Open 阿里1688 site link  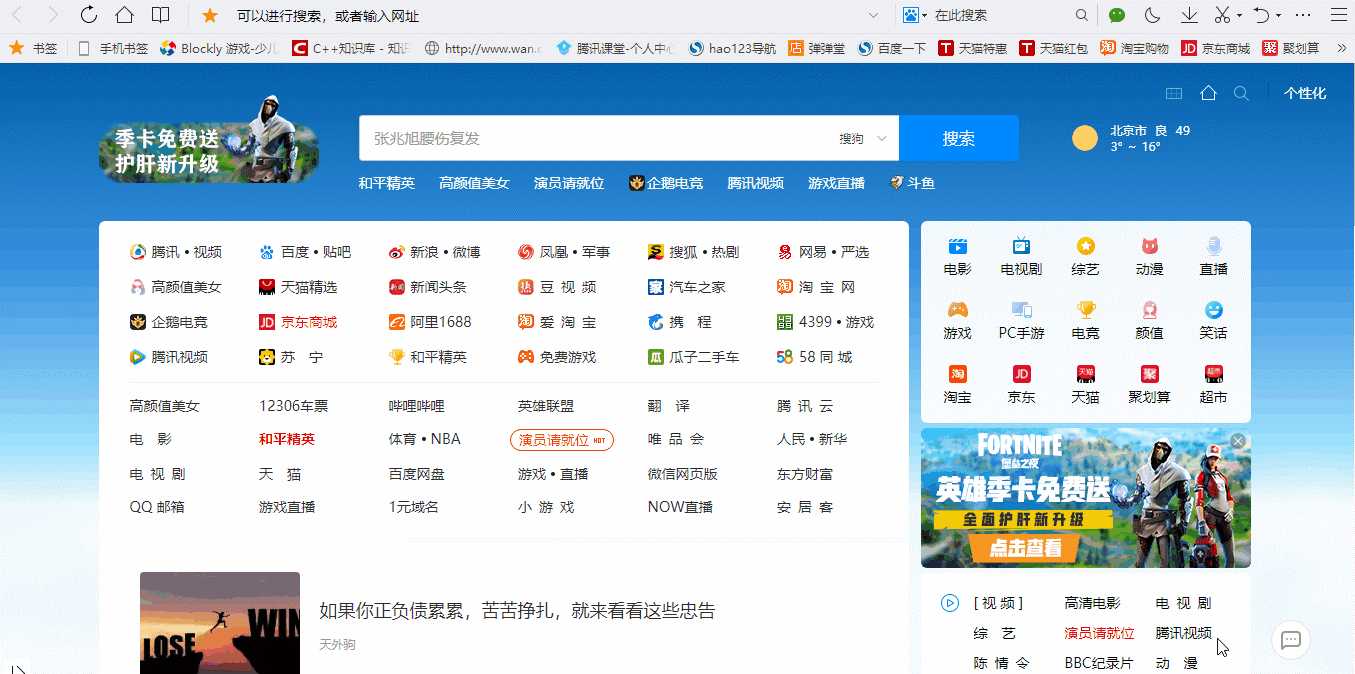(430, 322)
